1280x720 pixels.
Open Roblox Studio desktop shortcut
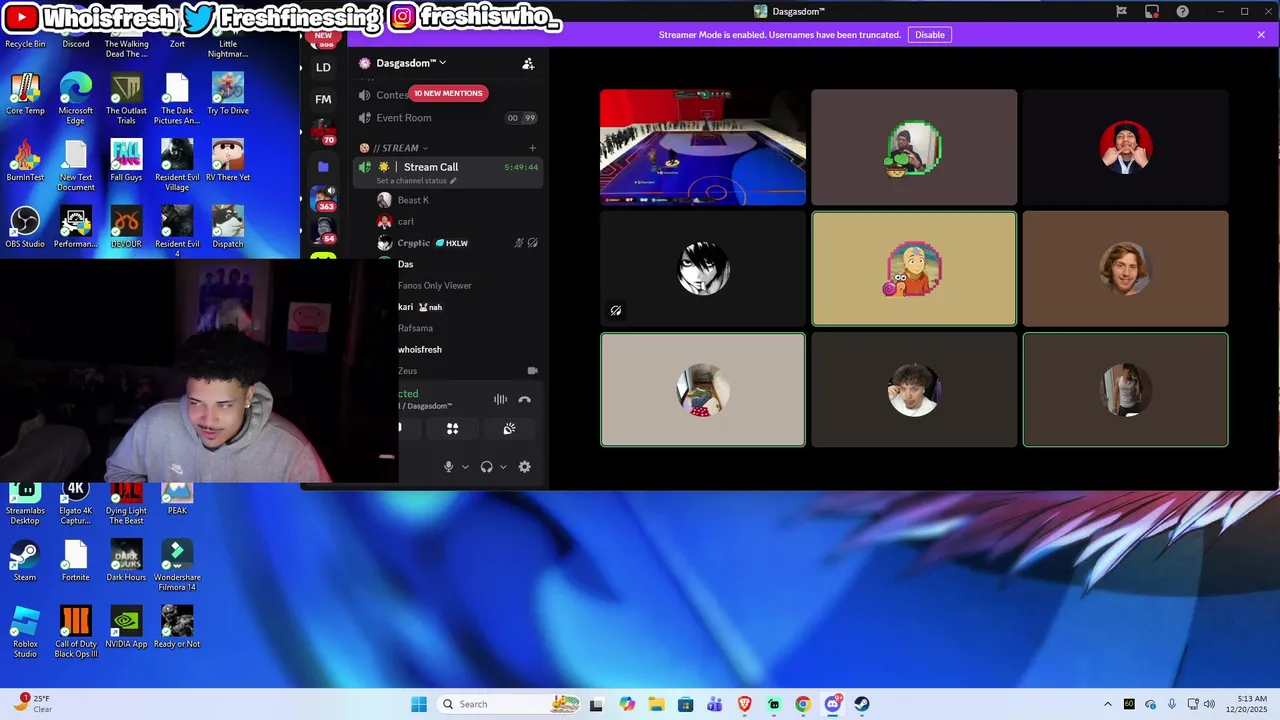tap(25, 632)
